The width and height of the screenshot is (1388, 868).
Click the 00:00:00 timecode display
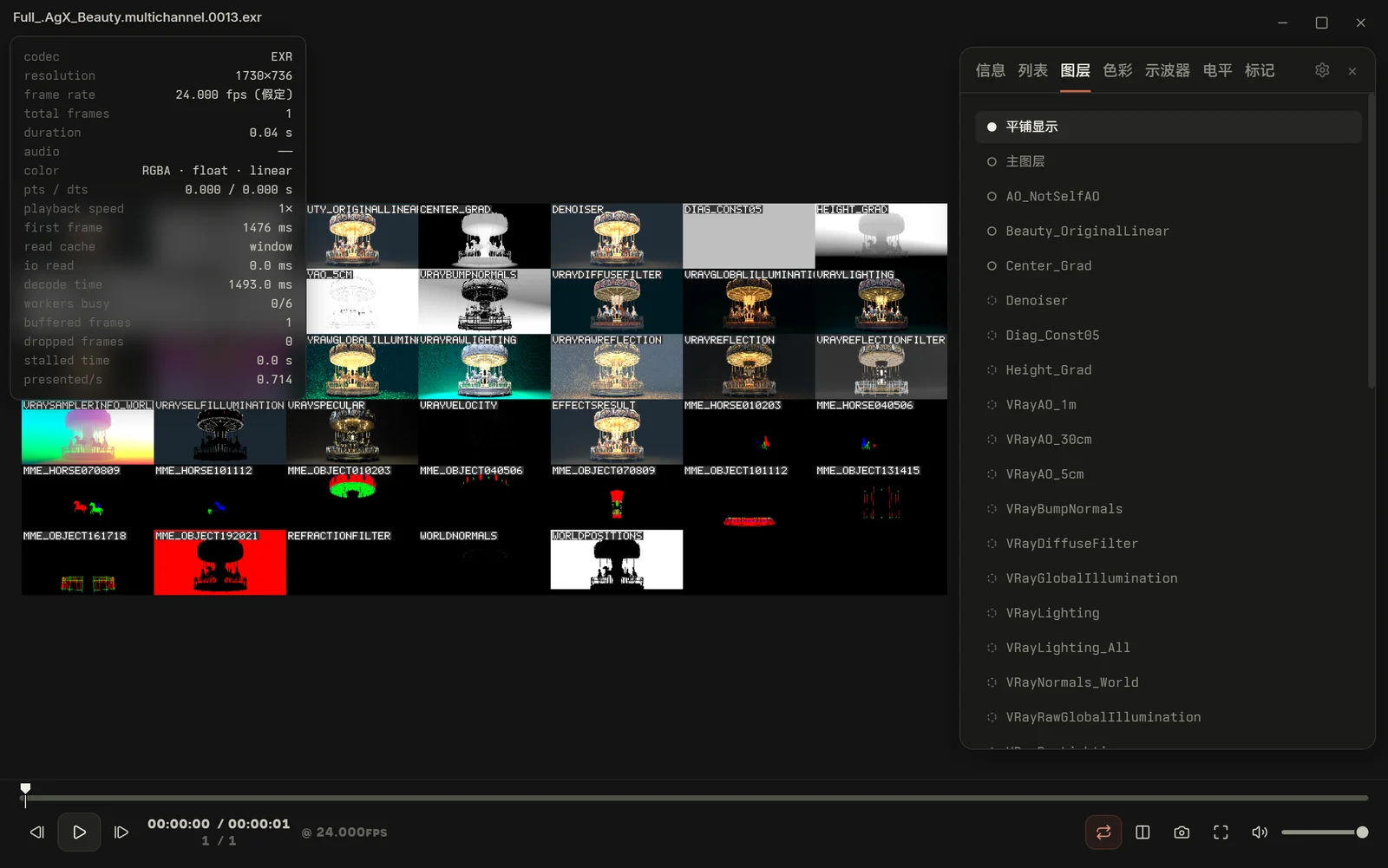pos(178,824)
